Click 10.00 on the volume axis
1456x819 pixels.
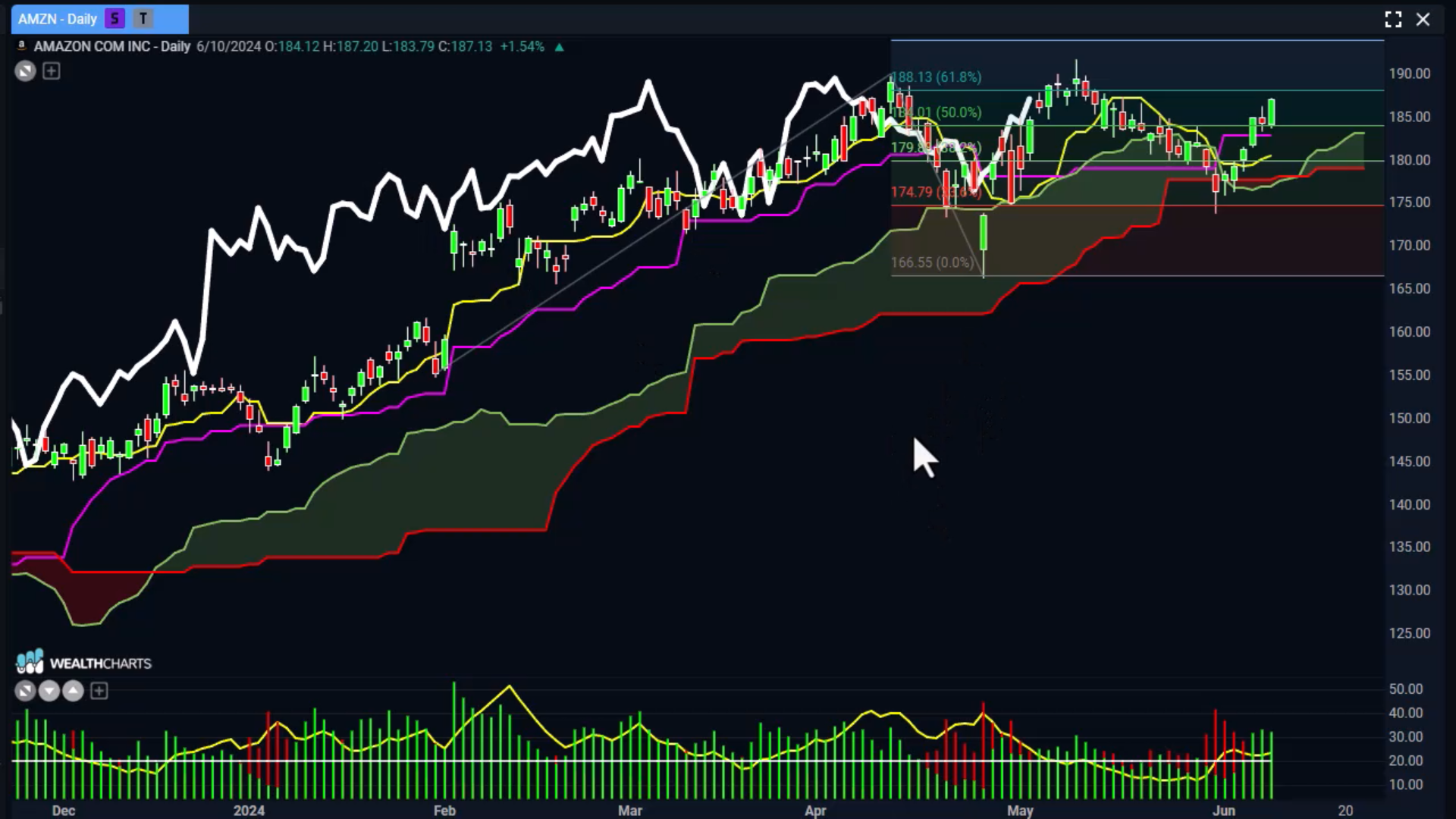pos(1406,785)
